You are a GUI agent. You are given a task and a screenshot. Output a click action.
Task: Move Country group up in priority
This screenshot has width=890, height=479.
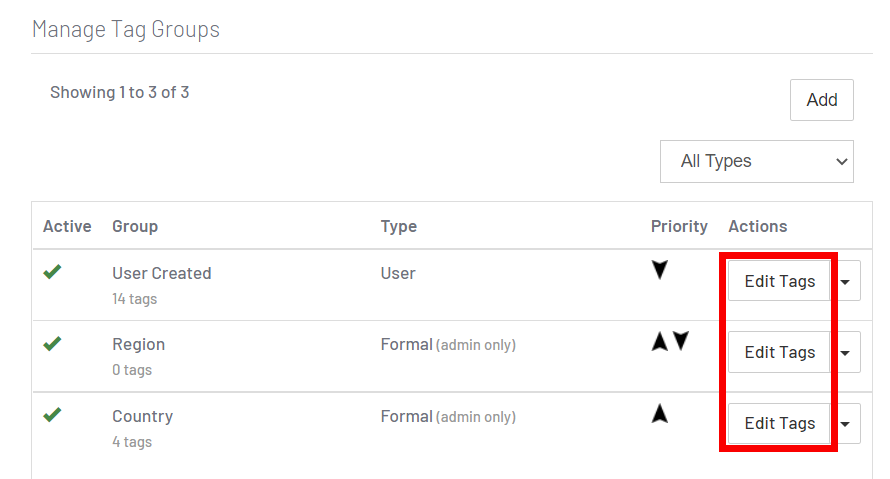tap(660, 414)
